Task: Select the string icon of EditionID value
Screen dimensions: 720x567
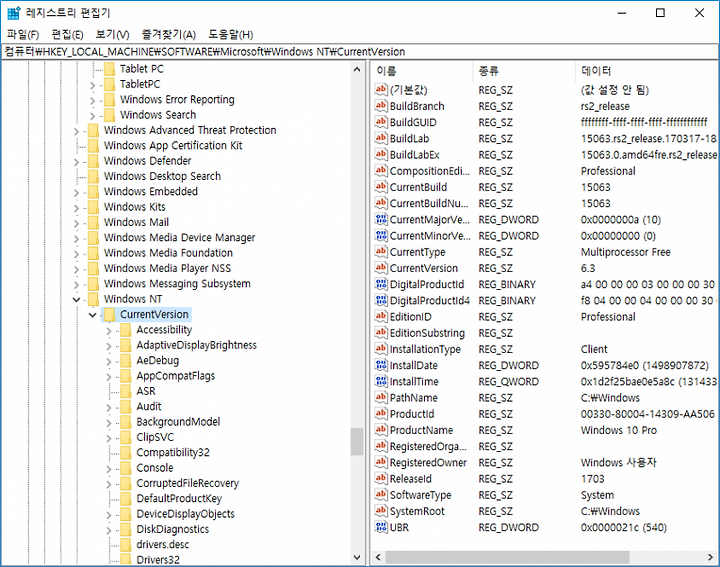Action: 381,316
